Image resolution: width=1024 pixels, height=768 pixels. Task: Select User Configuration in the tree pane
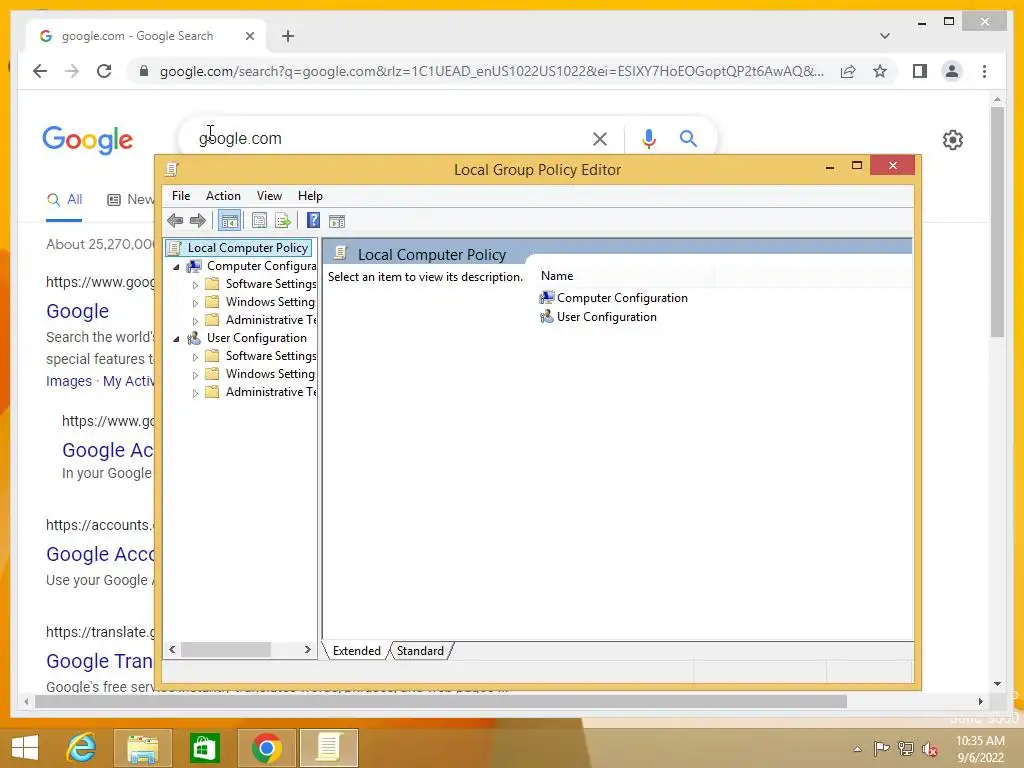pos(257,338)
